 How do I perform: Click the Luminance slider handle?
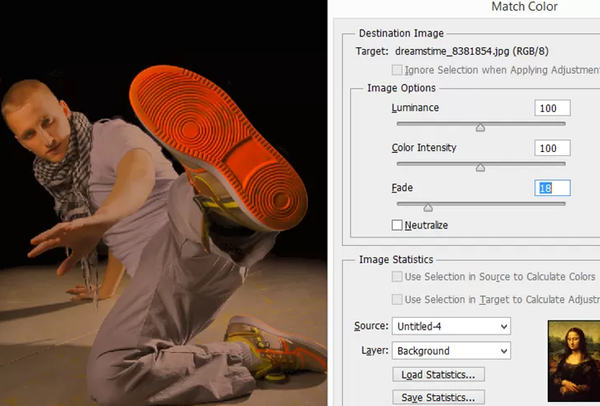coord(480,127)
